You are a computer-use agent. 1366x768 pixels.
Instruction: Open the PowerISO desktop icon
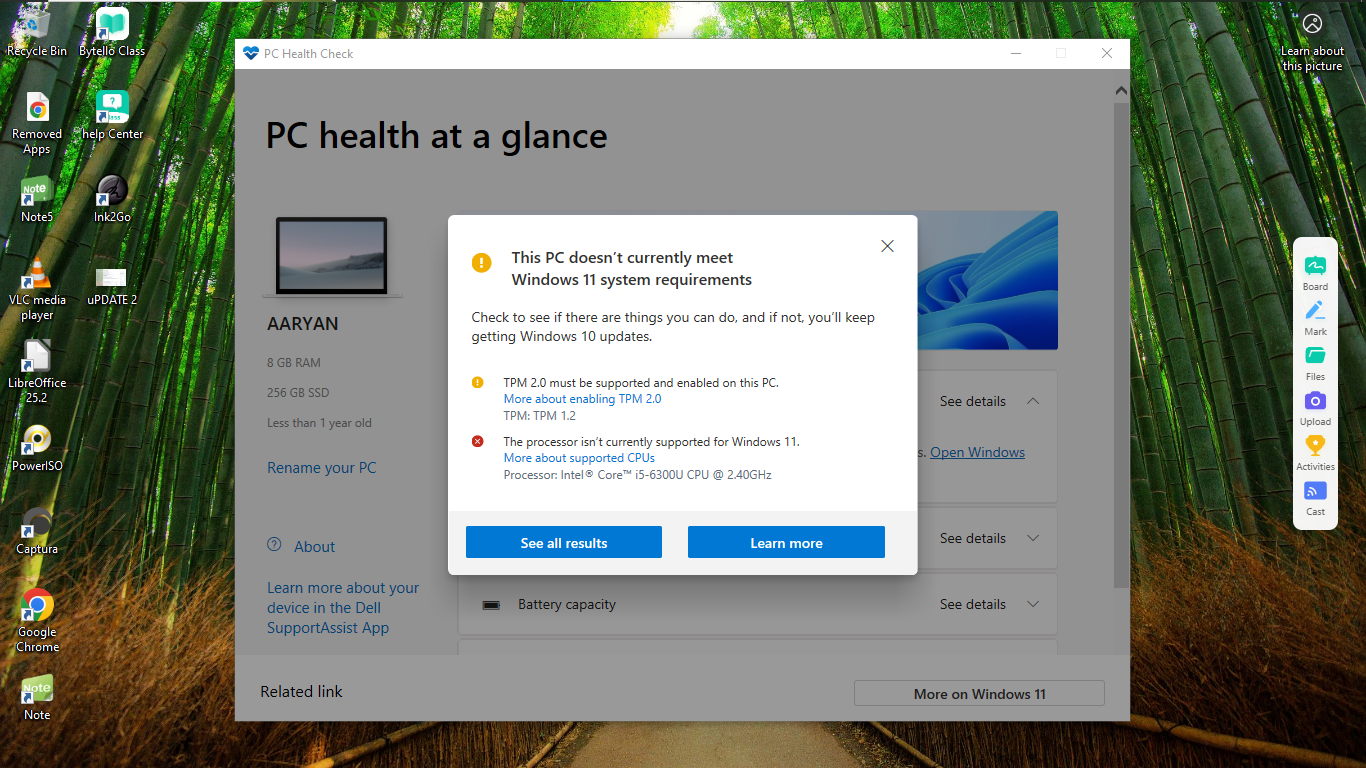click(37, 448)
